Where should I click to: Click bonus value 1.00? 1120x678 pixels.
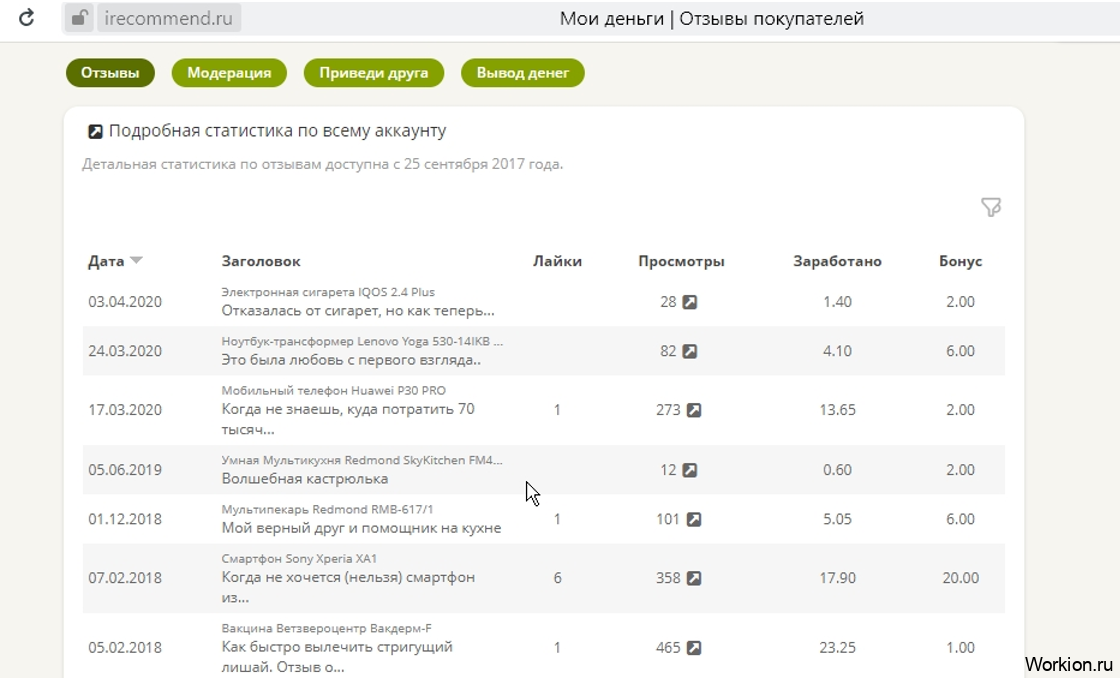click(960, 648)
